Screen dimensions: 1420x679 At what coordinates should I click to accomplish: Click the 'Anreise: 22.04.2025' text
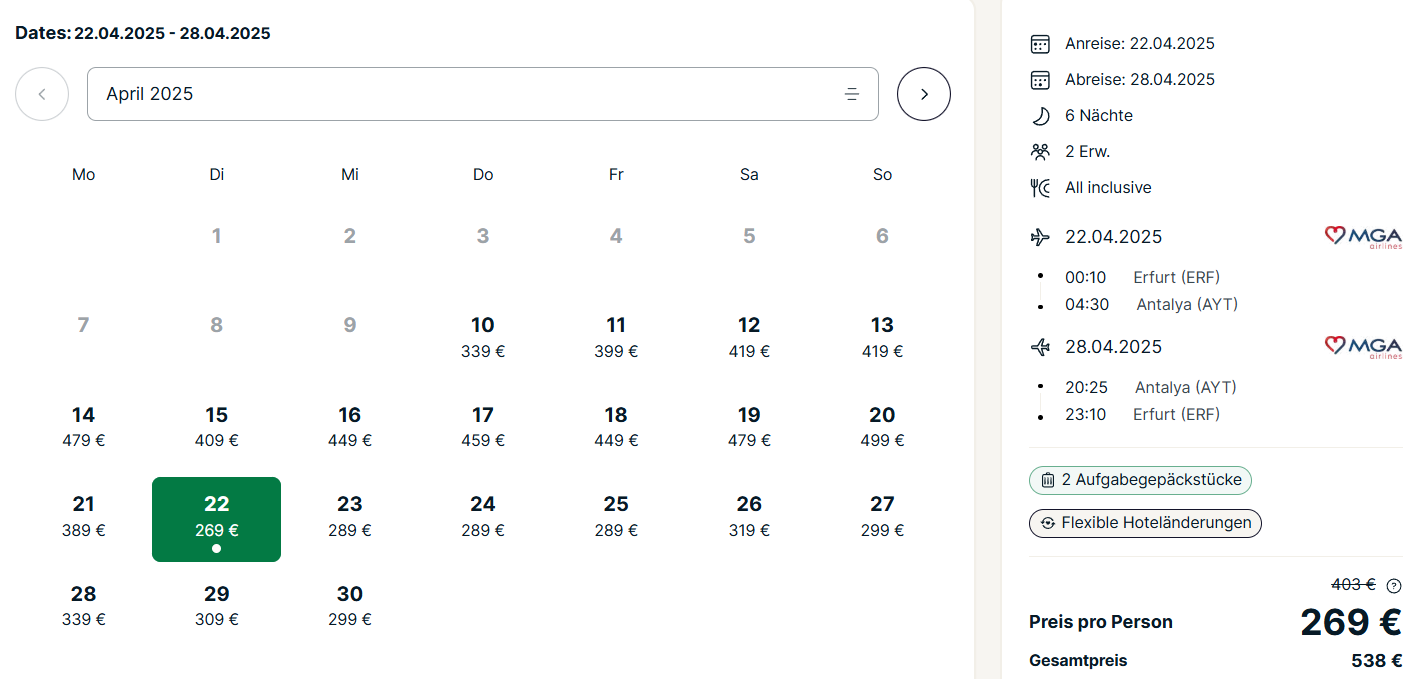(x=1140, y=44)
